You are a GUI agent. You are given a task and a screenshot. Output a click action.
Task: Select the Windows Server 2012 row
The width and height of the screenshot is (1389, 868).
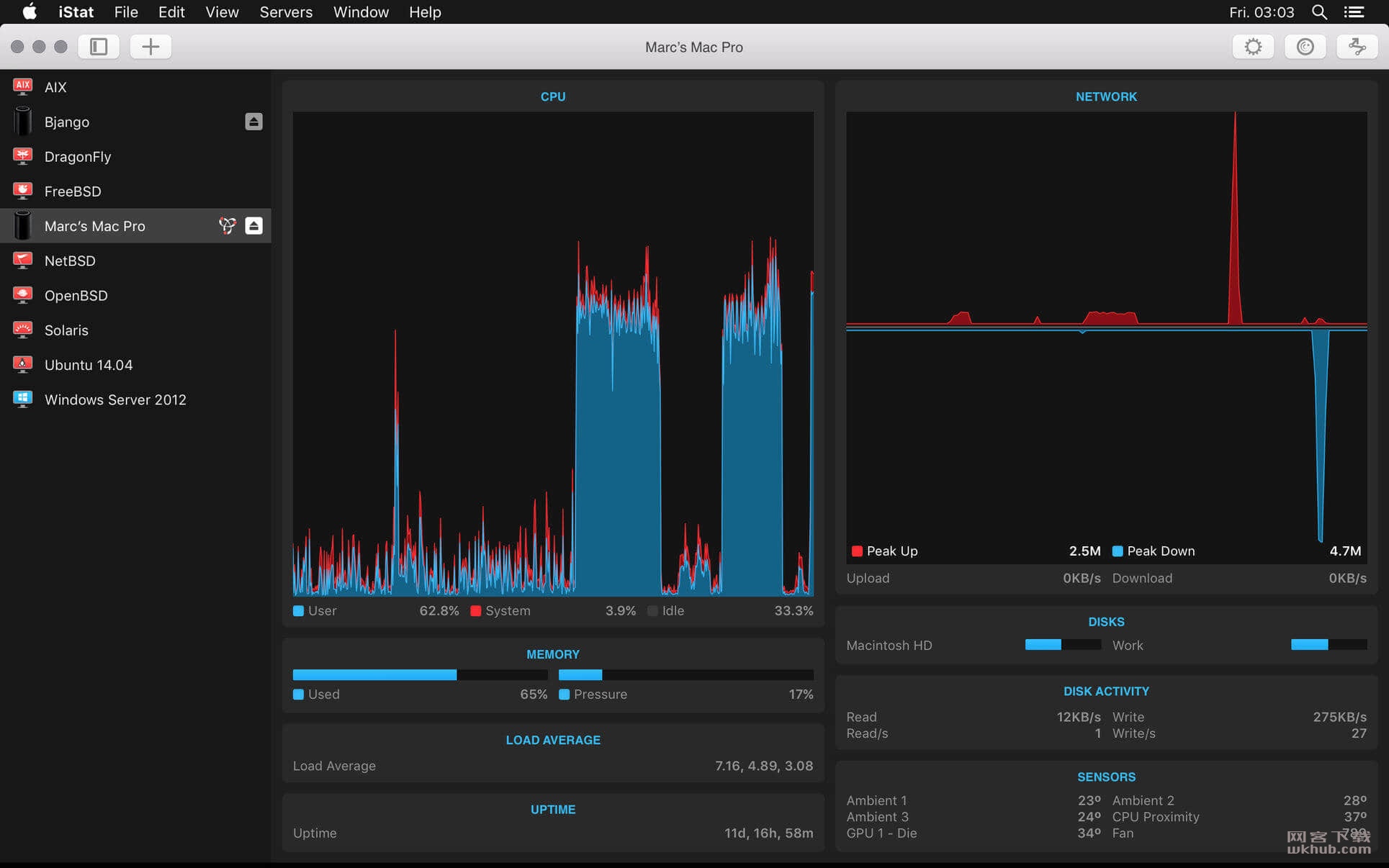tap(135, 399)
